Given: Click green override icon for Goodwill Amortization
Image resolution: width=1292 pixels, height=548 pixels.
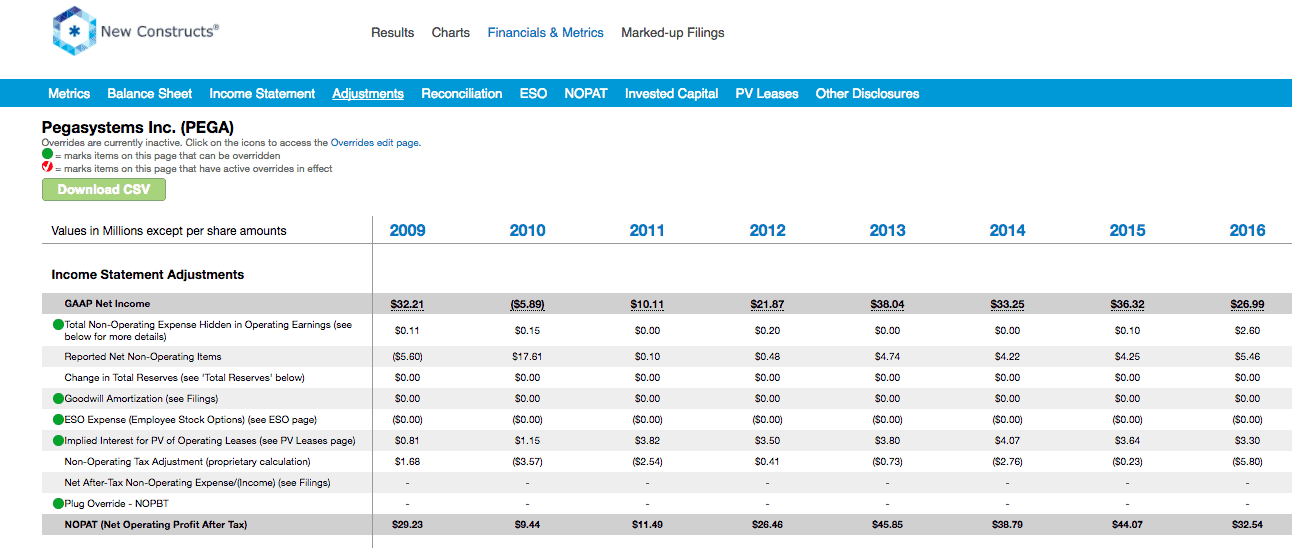Looking at the screenshot, I should (58, 399).
